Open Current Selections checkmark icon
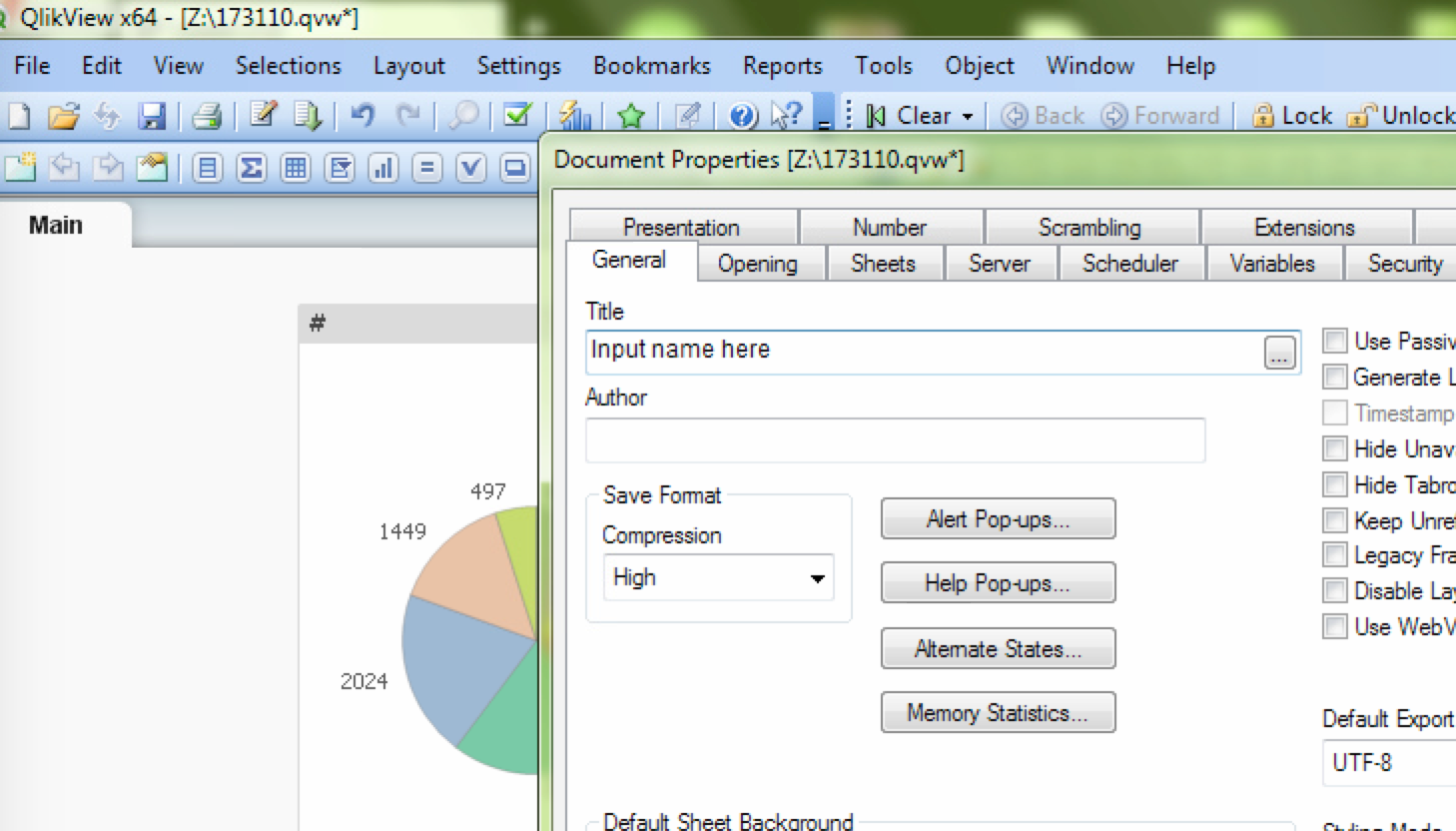The image size is (1456, 831). tap(517, 115)
